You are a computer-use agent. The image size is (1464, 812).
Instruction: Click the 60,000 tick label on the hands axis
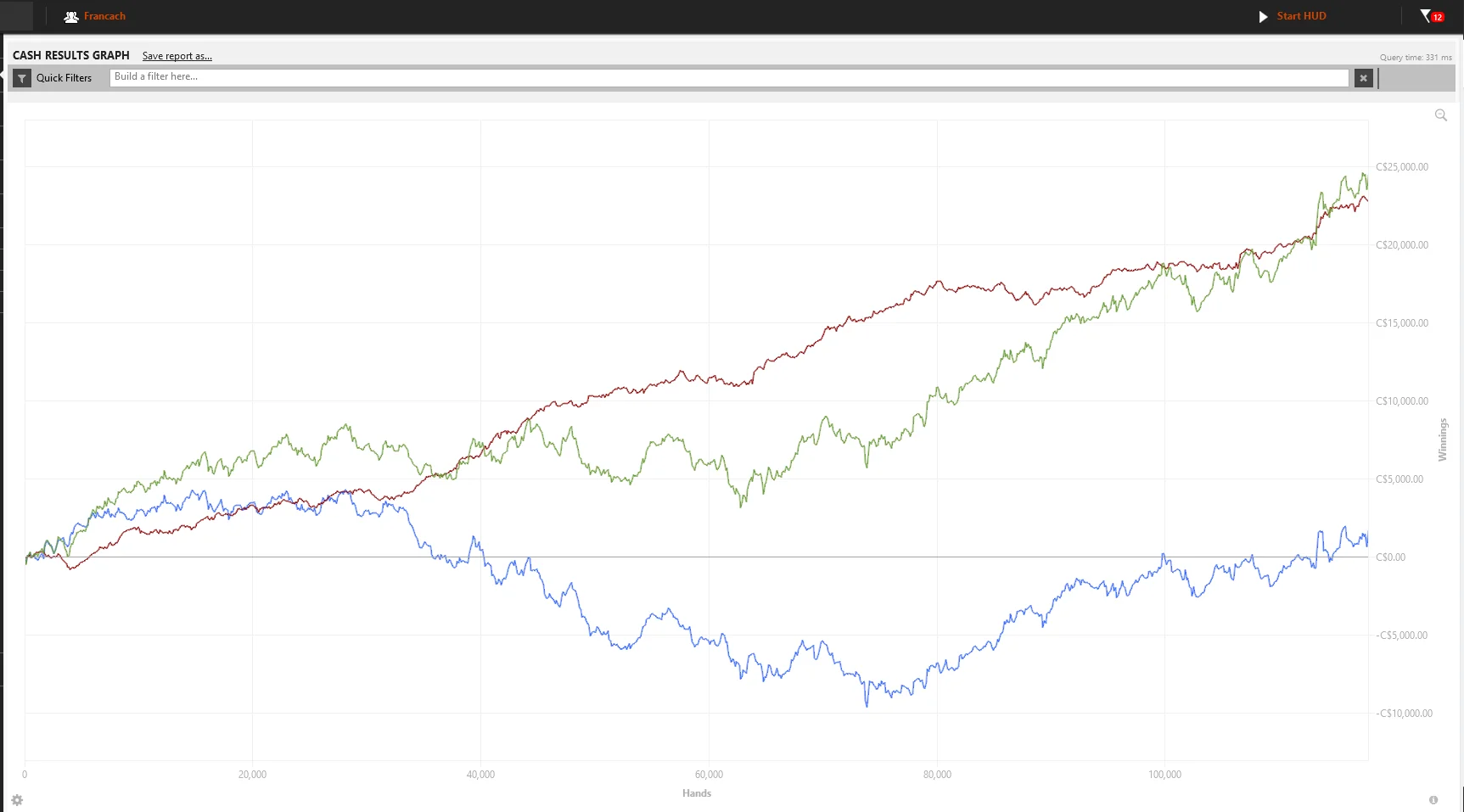click(709, 775)
